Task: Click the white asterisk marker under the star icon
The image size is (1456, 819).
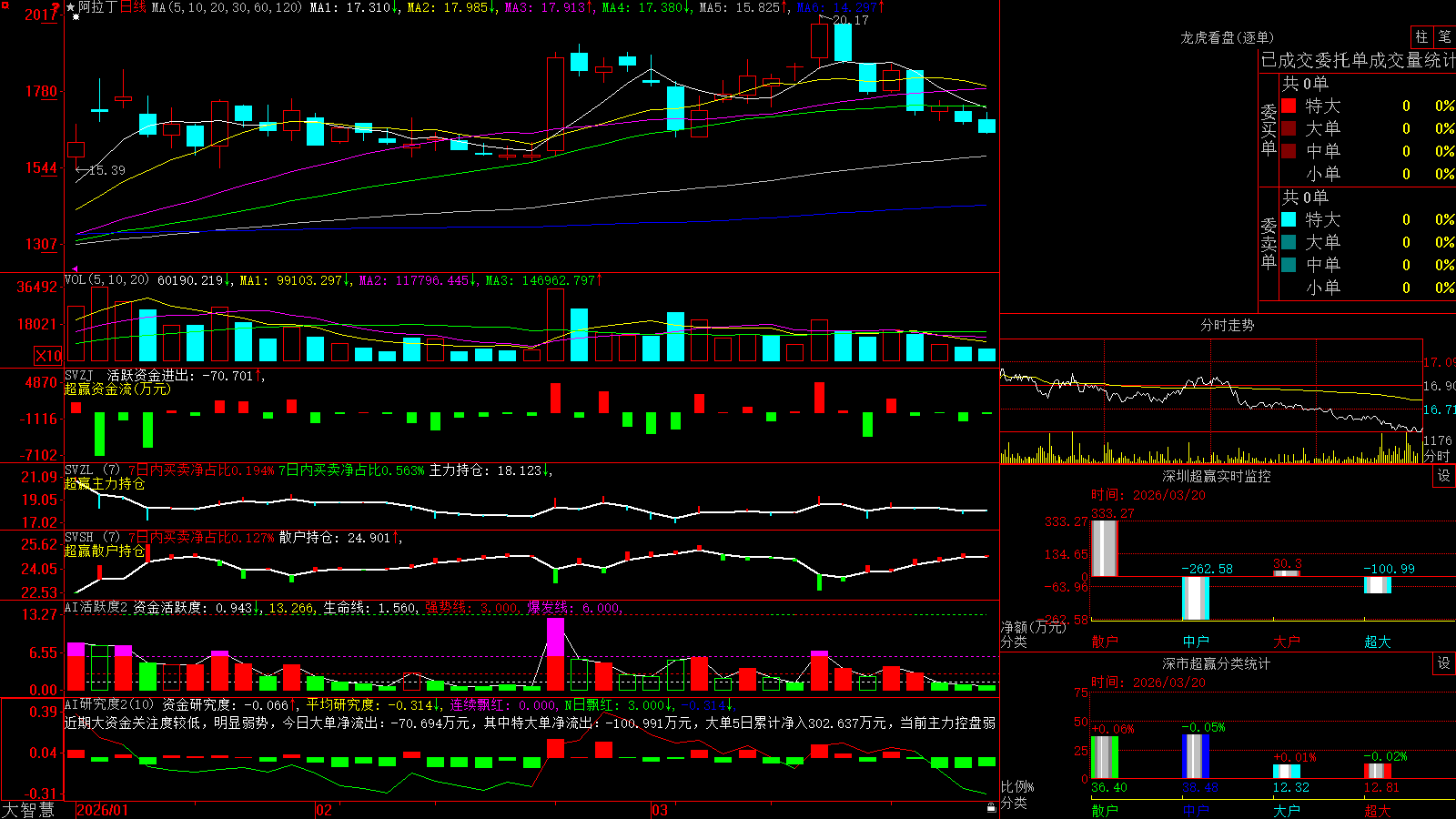Action: 76,16
